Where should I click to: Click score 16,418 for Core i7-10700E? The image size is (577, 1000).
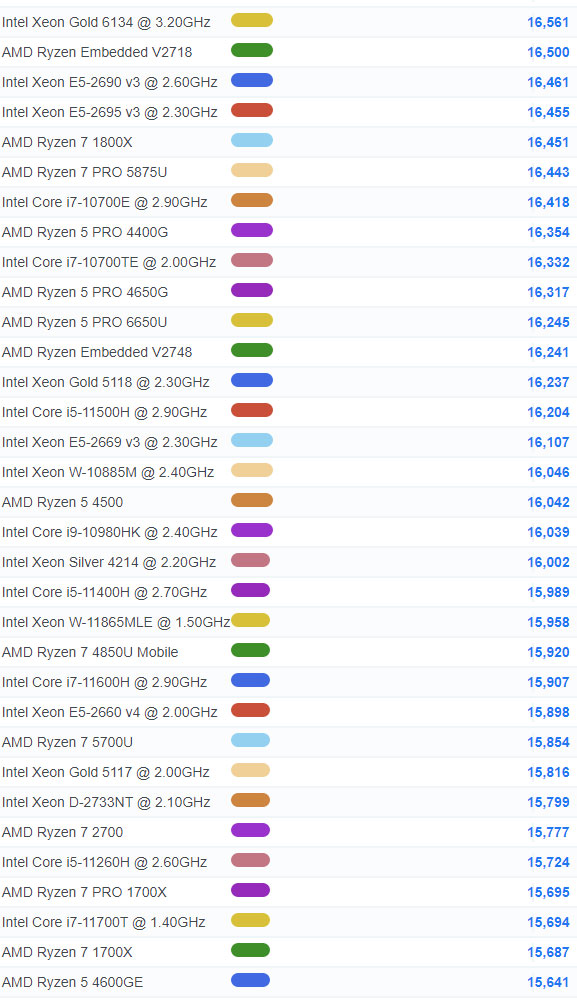click(548, 202)
